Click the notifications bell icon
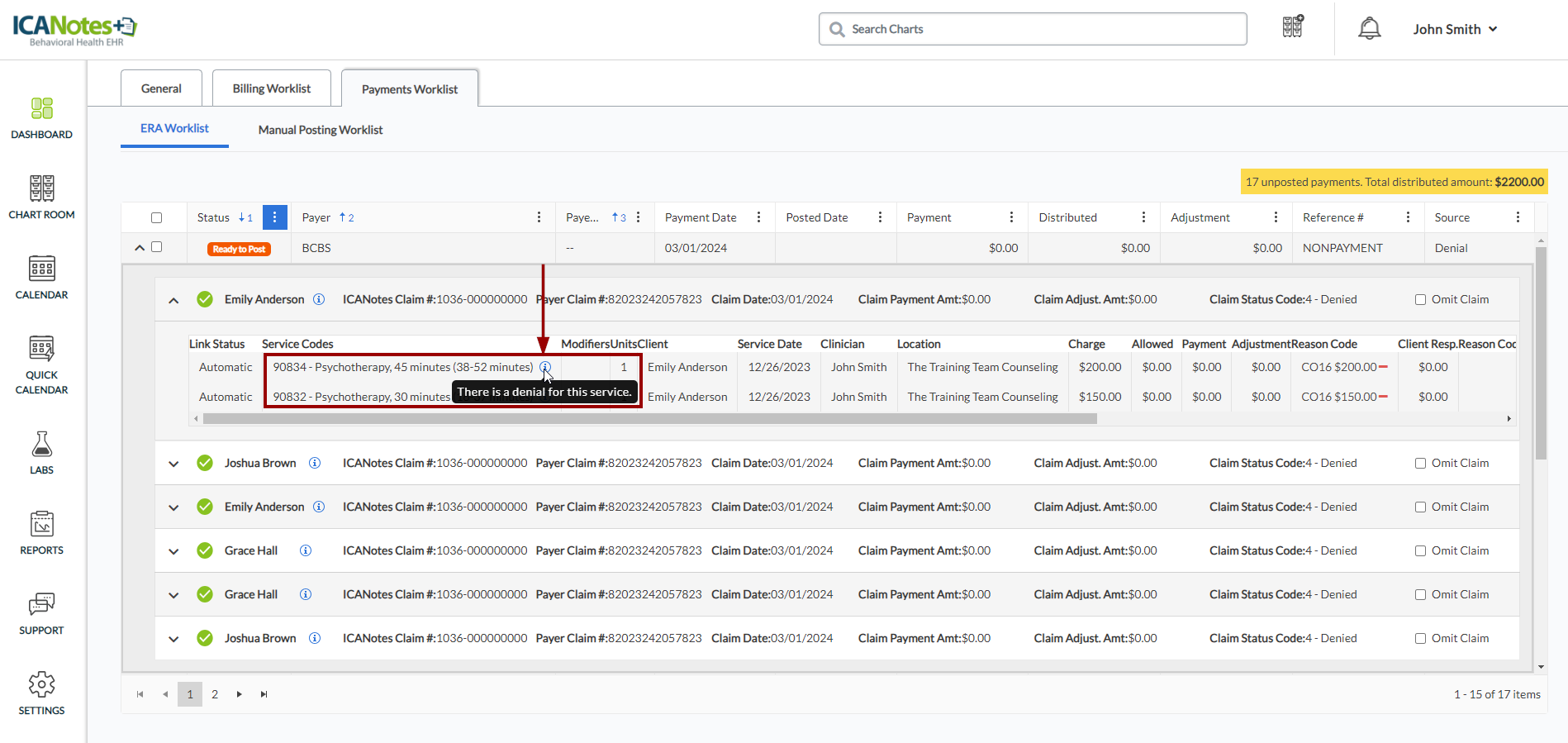 click(1369, 29)
